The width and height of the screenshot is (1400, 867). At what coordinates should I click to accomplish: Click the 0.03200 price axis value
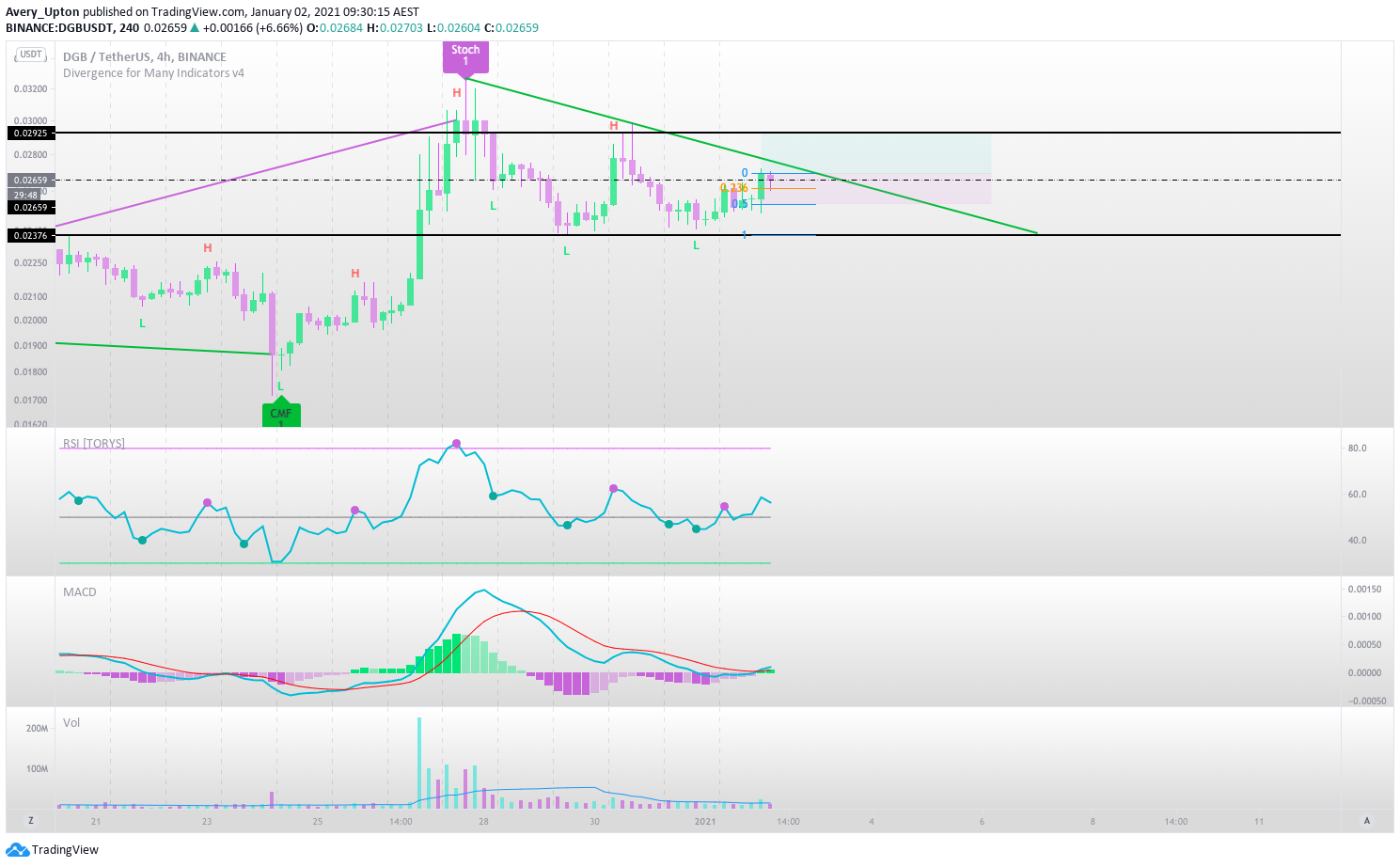click(31, 88)
